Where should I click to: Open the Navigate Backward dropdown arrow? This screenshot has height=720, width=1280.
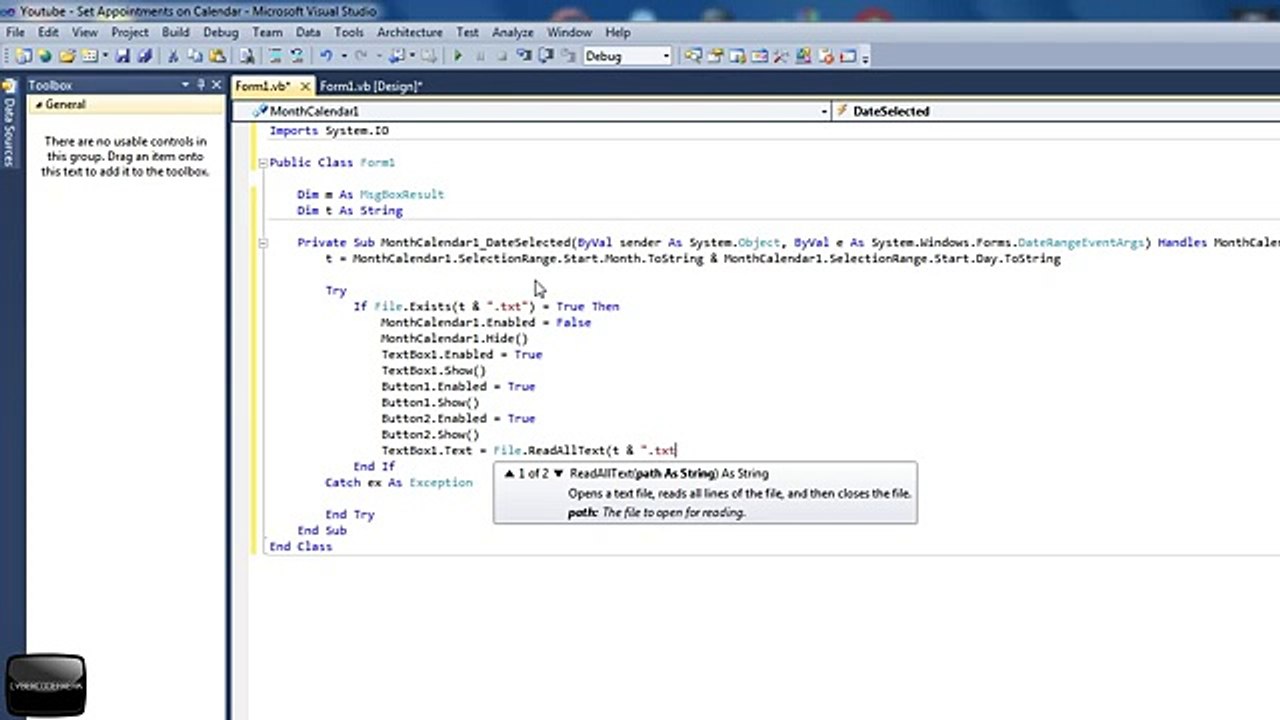[412, 56]
